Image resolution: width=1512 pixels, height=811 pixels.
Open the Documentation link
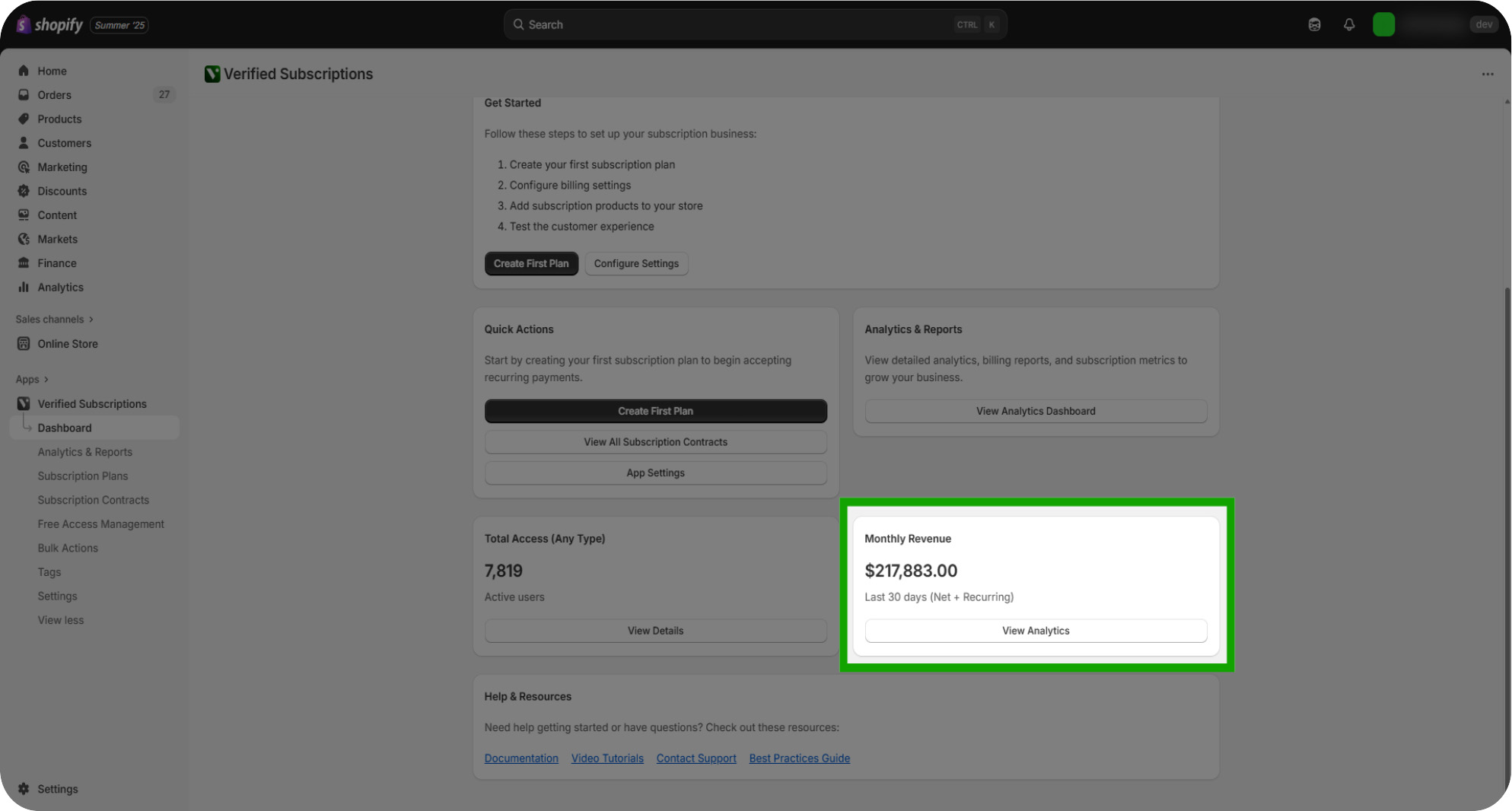(x=521, y=759)
